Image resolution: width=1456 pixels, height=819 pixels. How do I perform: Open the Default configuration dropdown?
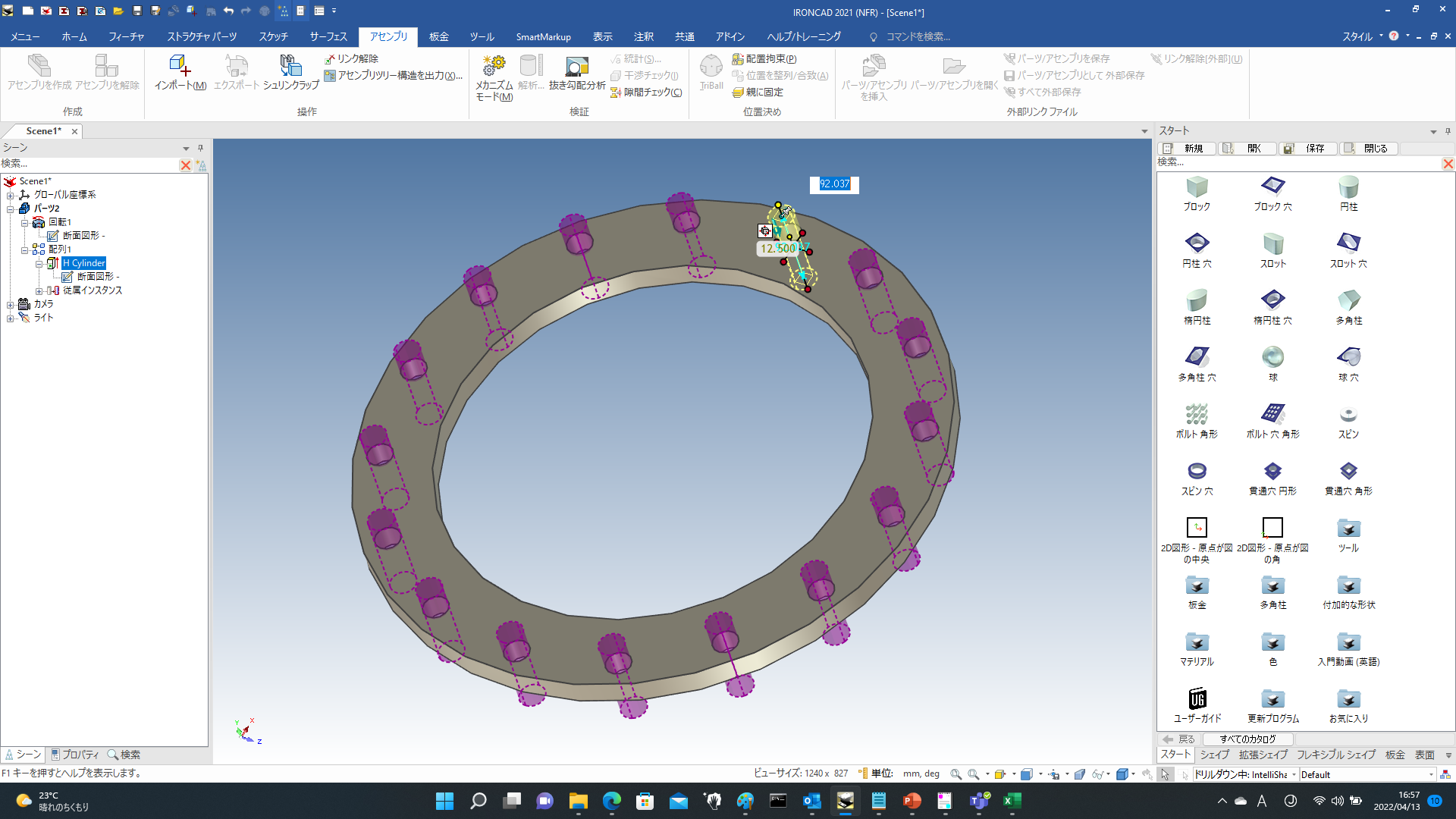click(x=1431, y=774)
